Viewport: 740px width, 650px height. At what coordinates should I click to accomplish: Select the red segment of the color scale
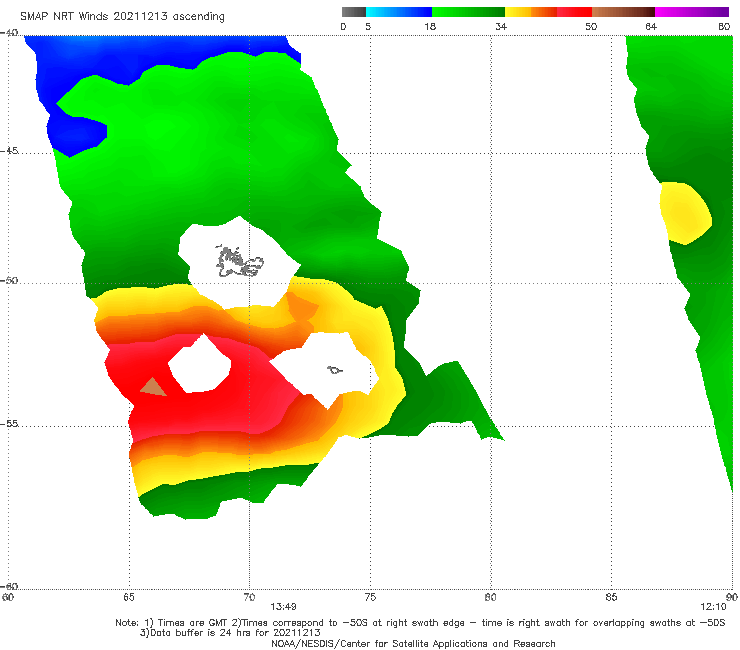pos(574,12)
